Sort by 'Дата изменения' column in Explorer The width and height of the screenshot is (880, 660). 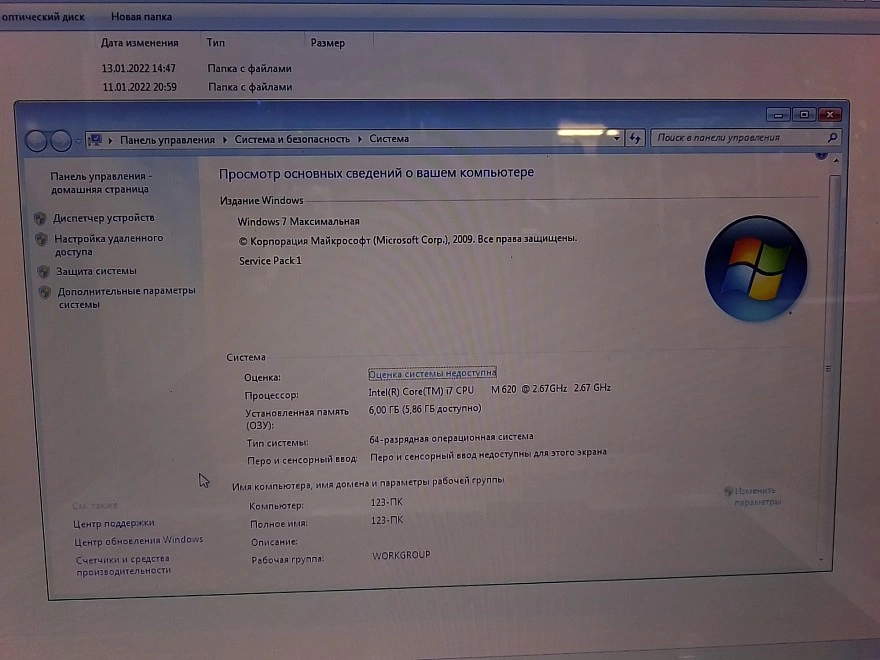[x=140, y=43]
